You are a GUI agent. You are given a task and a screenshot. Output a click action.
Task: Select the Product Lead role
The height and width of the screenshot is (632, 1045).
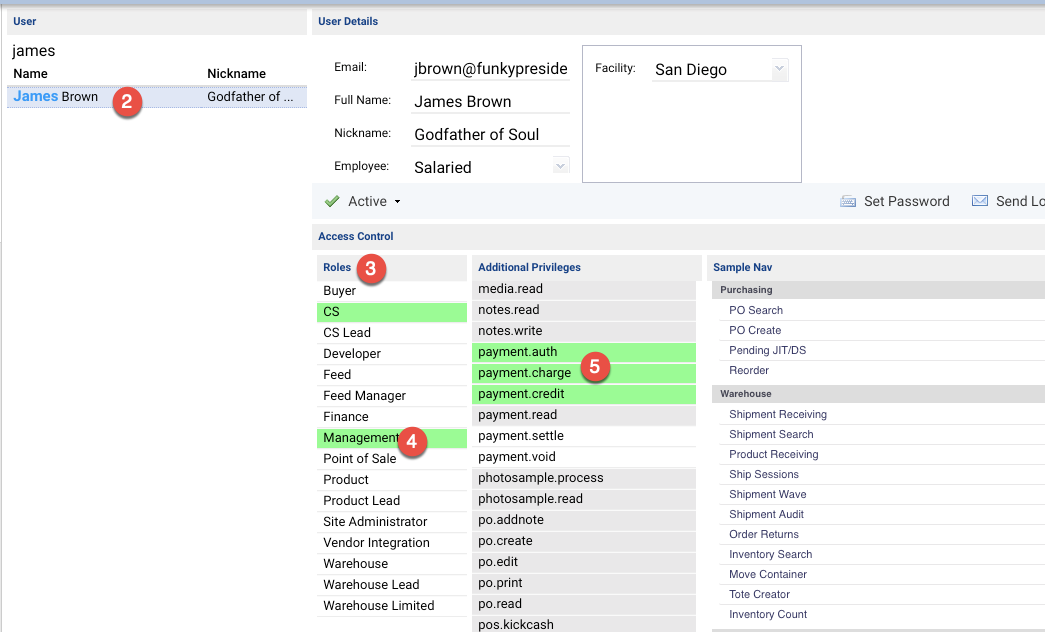click(392, 501)
